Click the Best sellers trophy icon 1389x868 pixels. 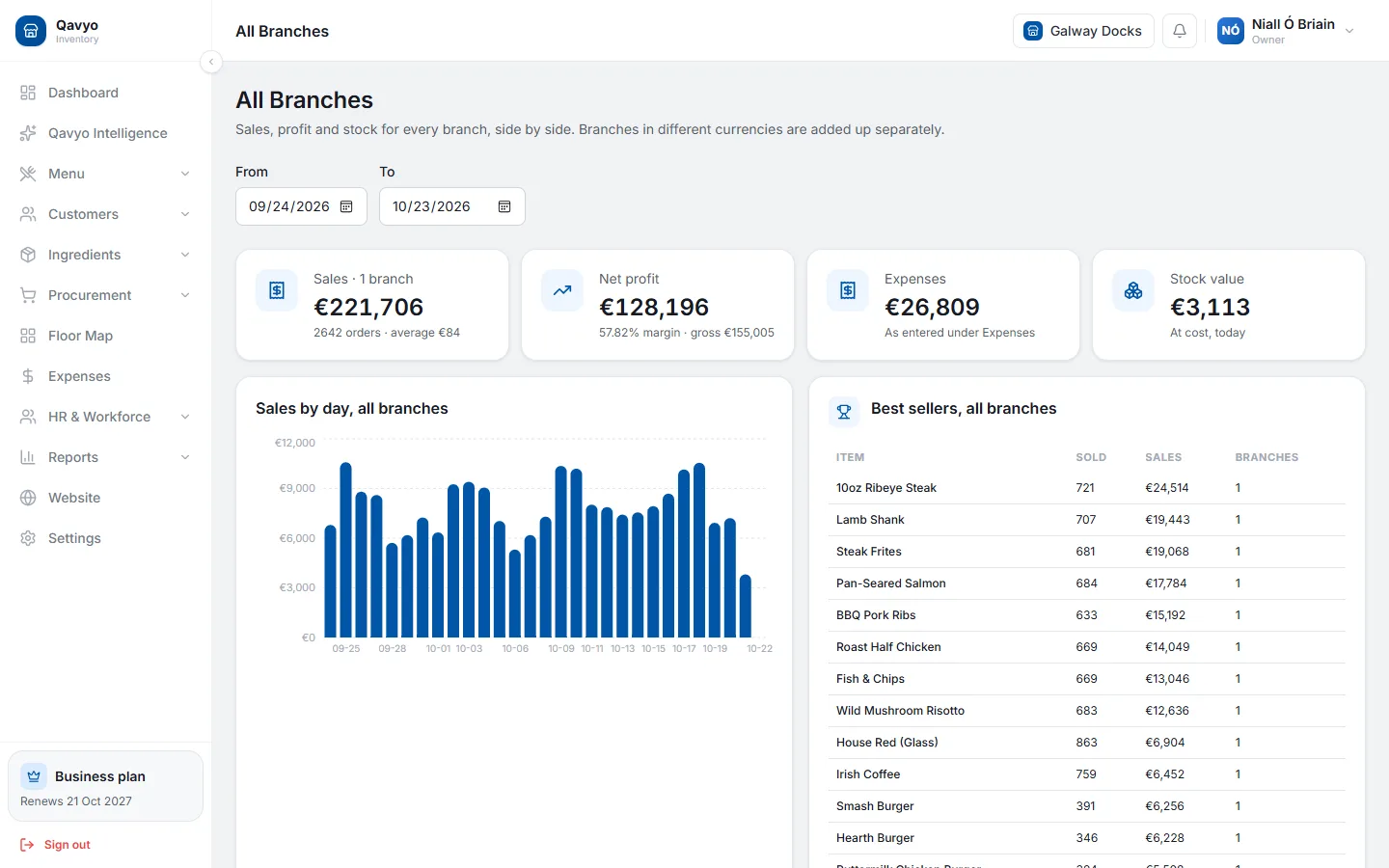tap(844, 412)
